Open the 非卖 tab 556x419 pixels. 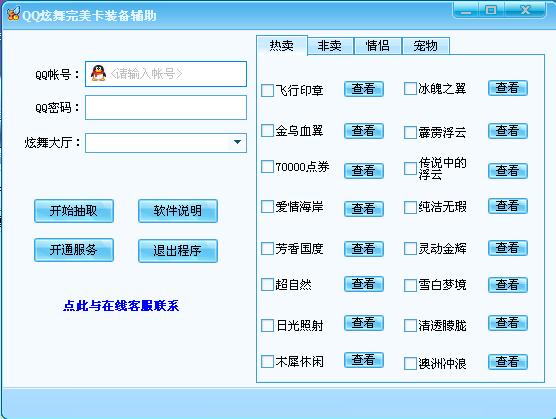[x=330, y=46]
